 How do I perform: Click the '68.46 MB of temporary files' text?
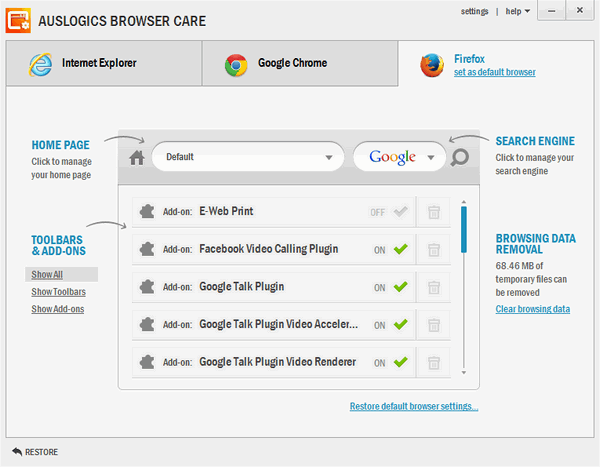(x=531, y=279)
